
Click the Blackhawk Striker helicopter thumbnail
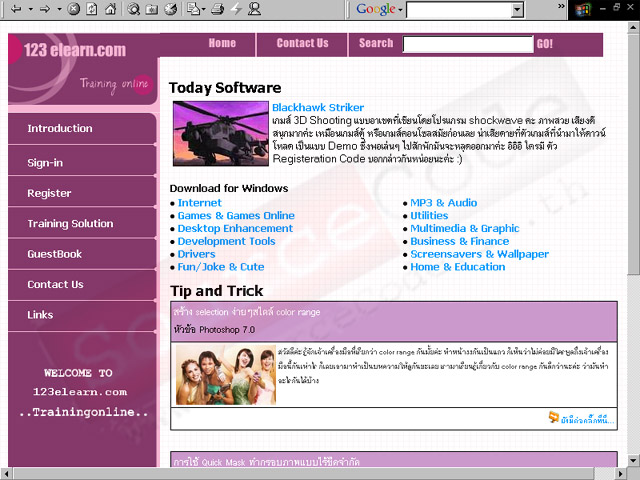221,133
